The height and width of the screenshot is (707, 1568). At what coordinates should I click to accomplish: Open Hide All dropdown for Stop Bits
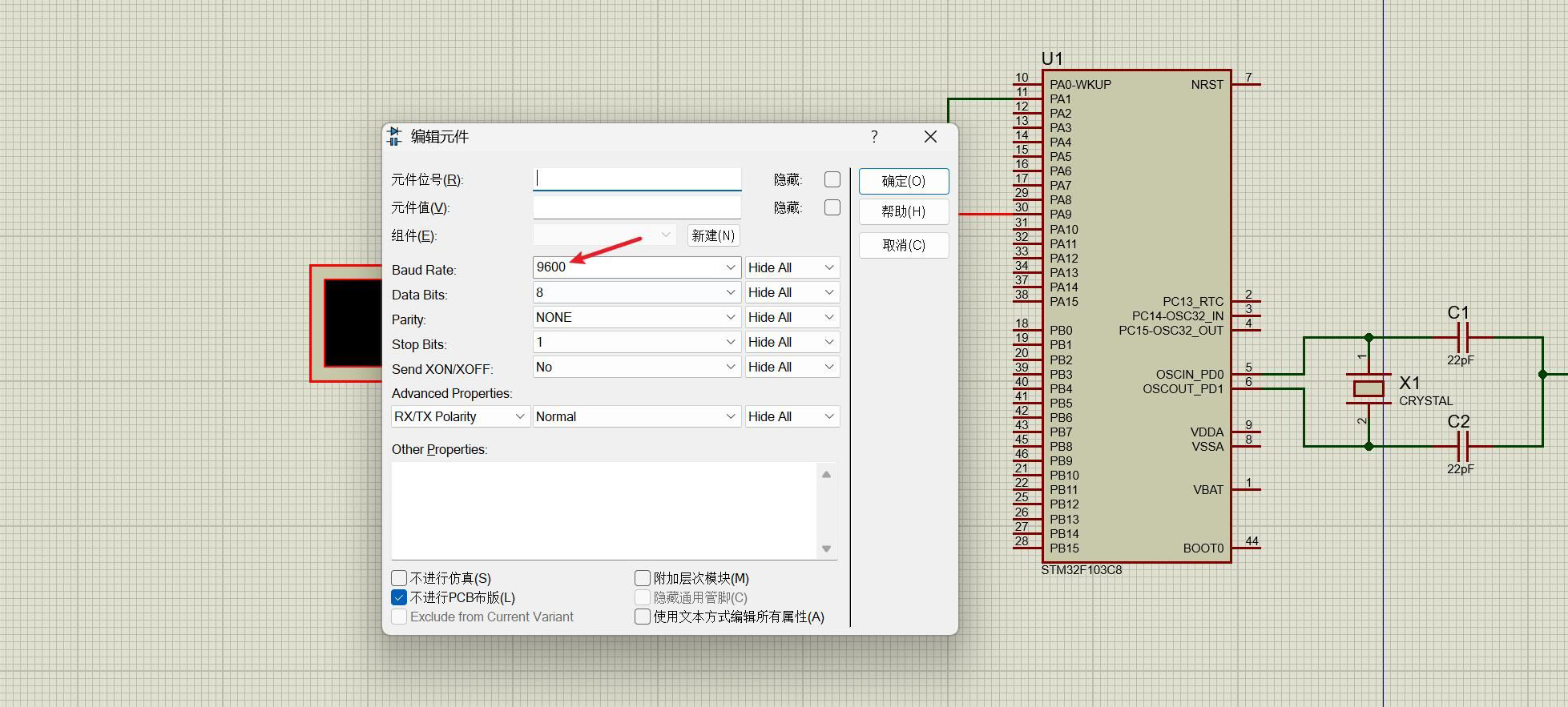792,342
